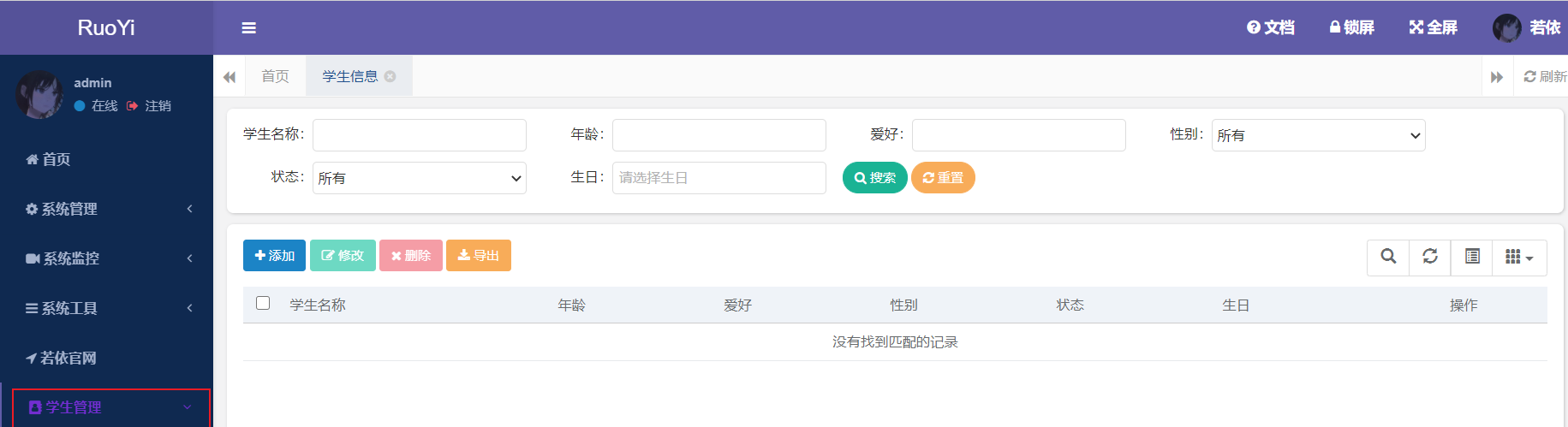Viewport: 1568px width, 427px height.
Task: Switch to the 首页 tab
Action: (x=275, y=76)
